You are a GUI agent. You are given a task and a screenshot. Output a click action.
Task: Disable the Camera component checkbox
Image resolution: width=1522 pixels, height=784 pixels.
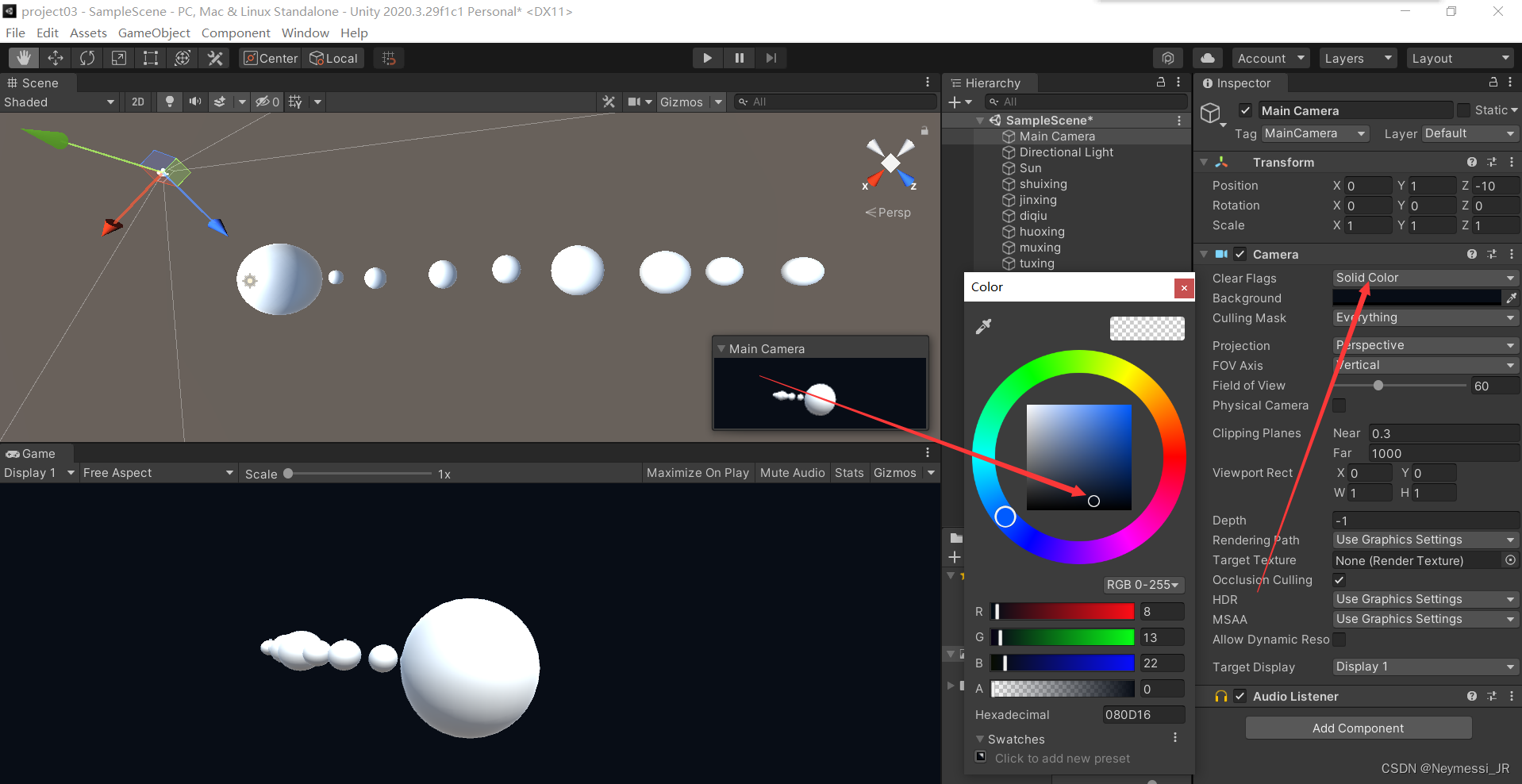click(x=1240, y=254)
